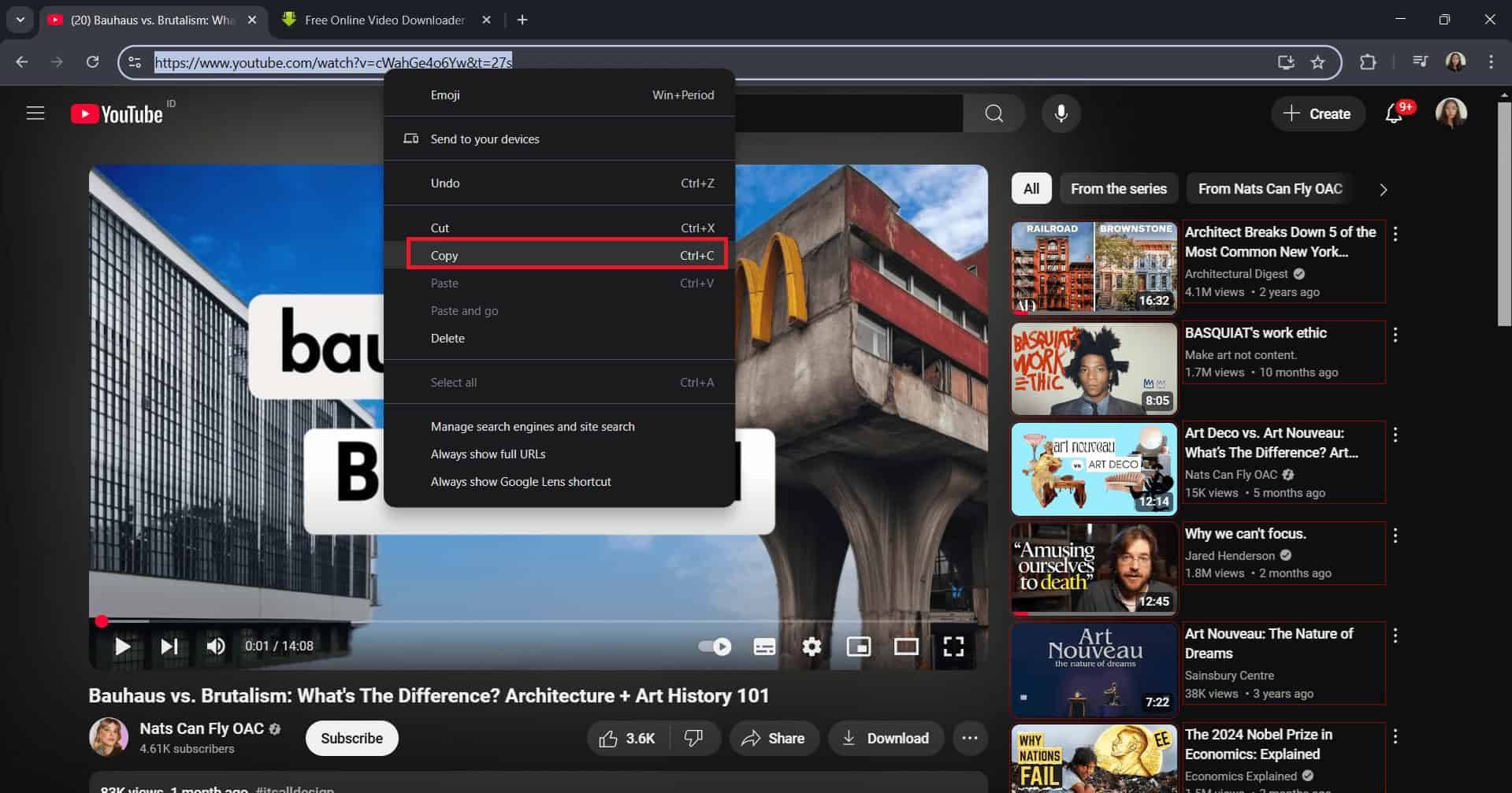Select From the series chip
The image size is (1512, 793).
click(x=1118, y=189)
